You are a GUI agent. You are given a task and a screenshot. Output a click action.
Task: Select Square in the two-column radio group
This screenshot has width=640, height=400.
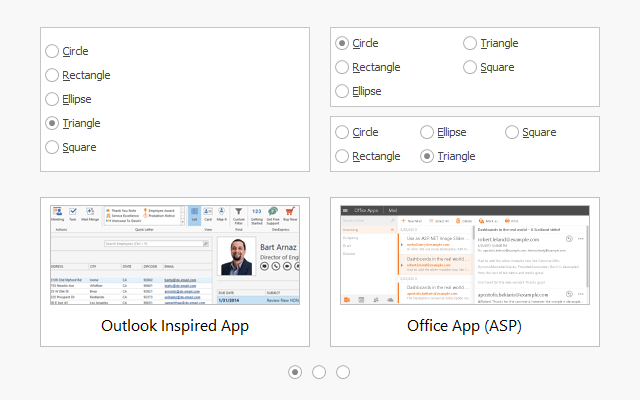point(470,67)
